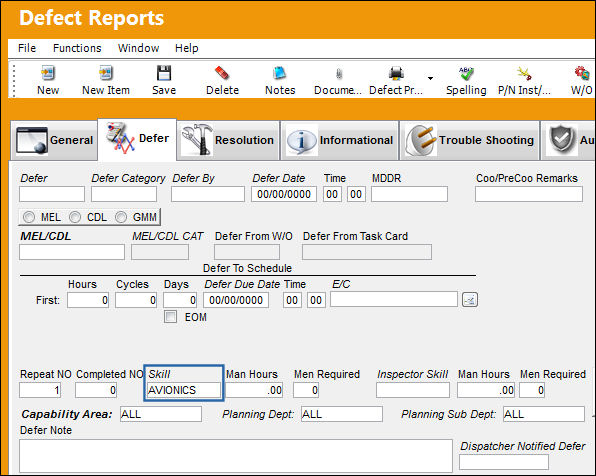Open the File menu

click(x=27, y=48)
